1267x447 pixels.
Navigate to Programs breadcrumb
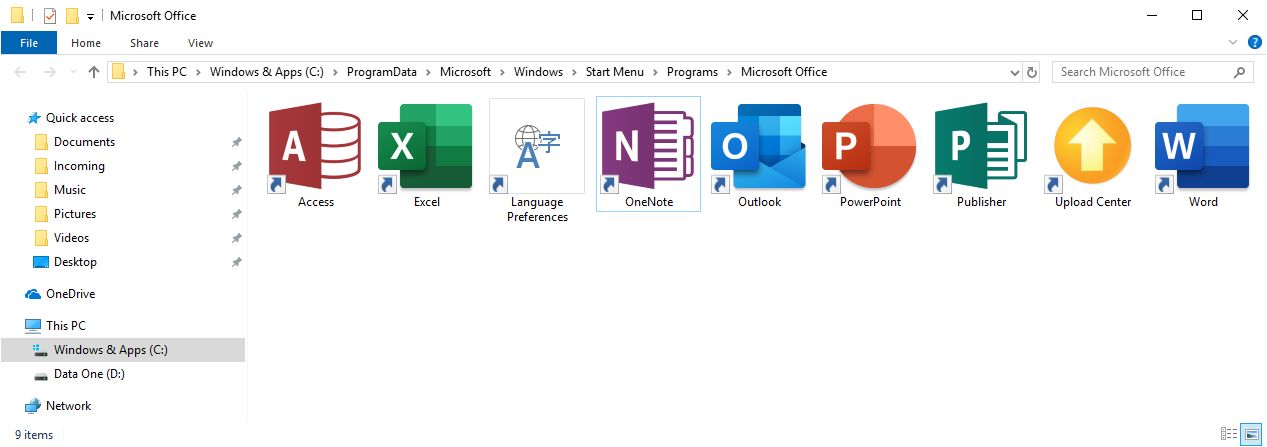[x=692, y=72]
